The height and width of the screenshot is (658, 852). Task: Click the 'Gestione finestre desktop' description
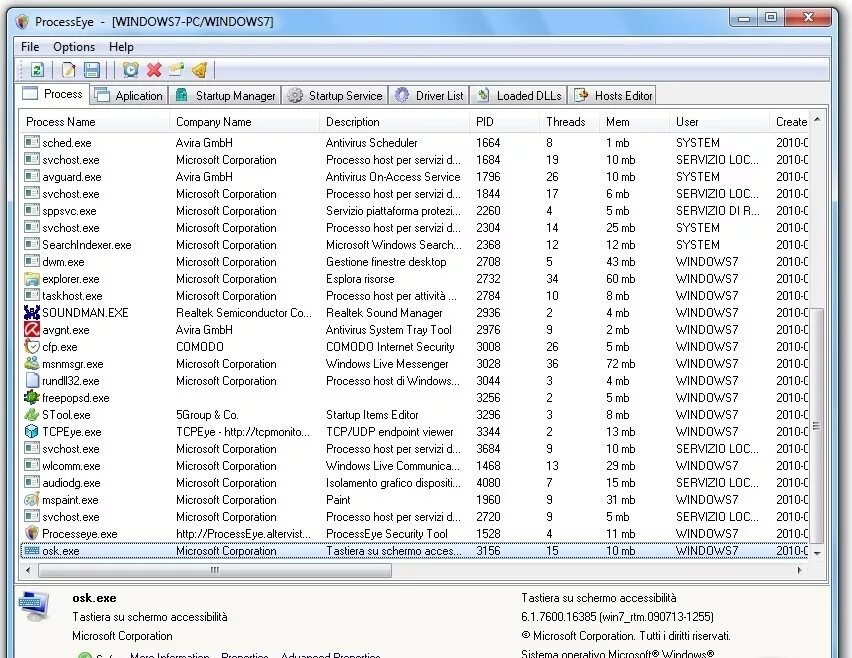pos(386,262)
